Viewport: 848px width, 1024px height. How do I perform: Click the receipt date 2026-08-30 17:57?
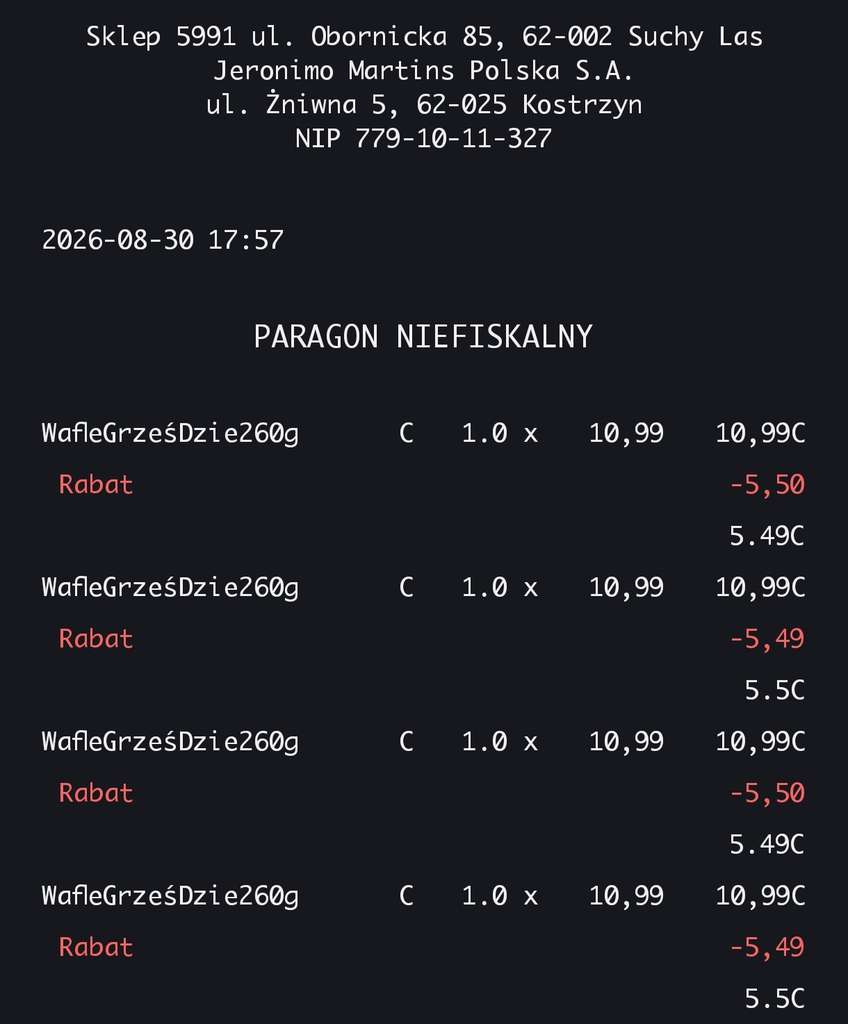point(163,240)
